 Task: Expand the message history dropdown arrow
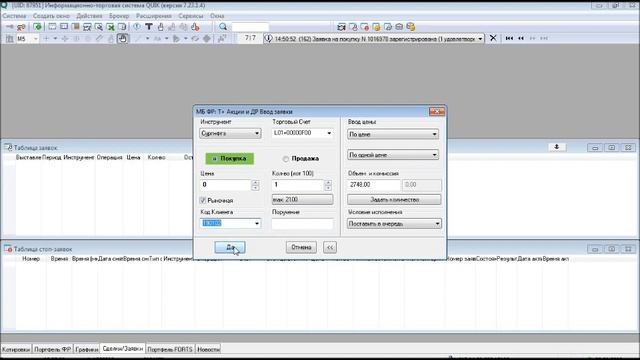[480, 39]
